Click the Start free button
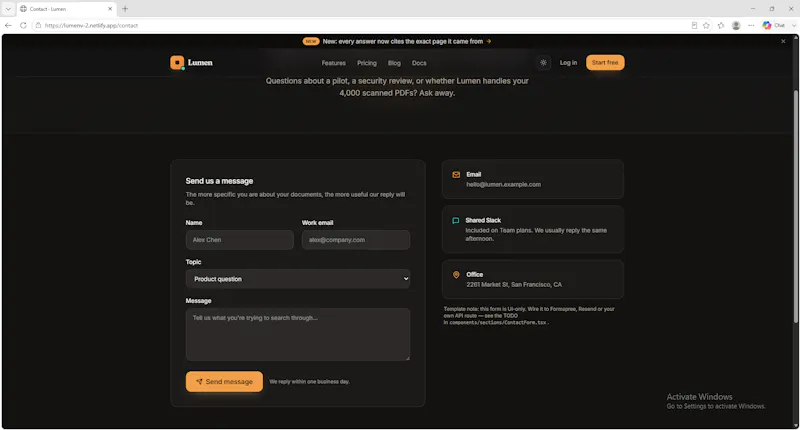Screen dimensions: 800x430 click(x=605, y=62)
